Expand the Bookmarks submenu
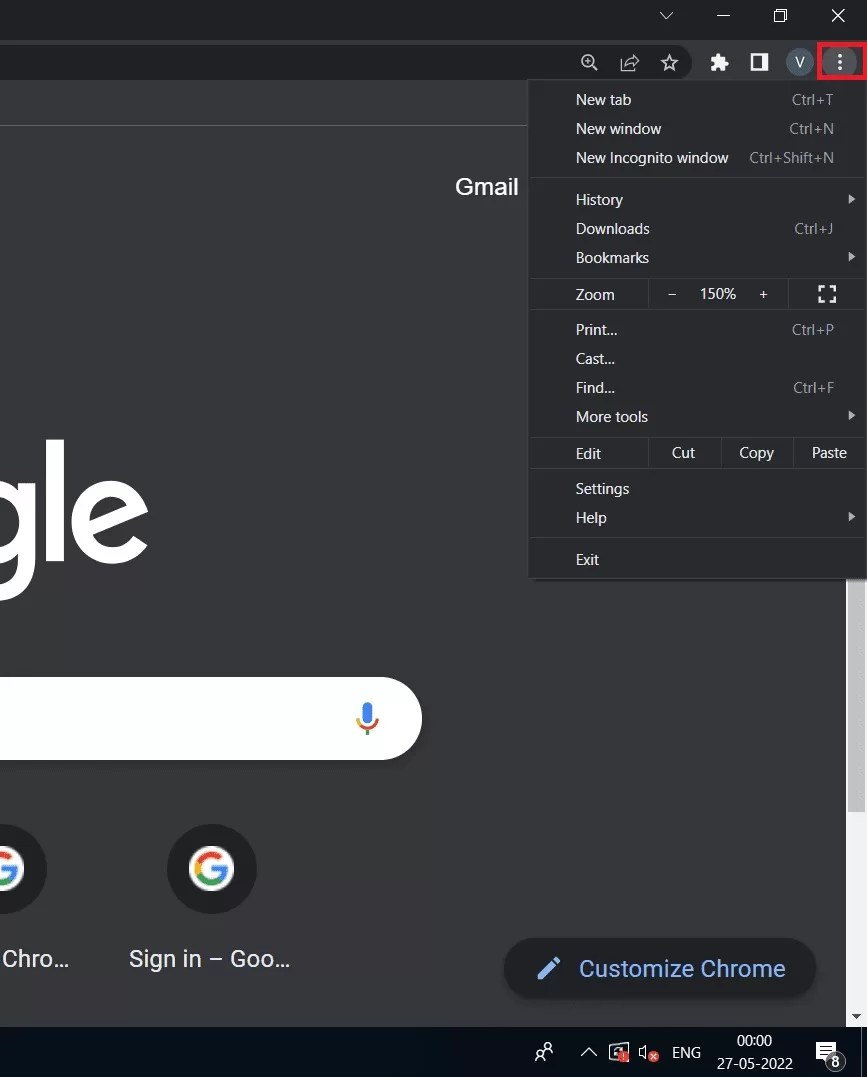This screenshot has height=1077, width=867. point(612,257)
